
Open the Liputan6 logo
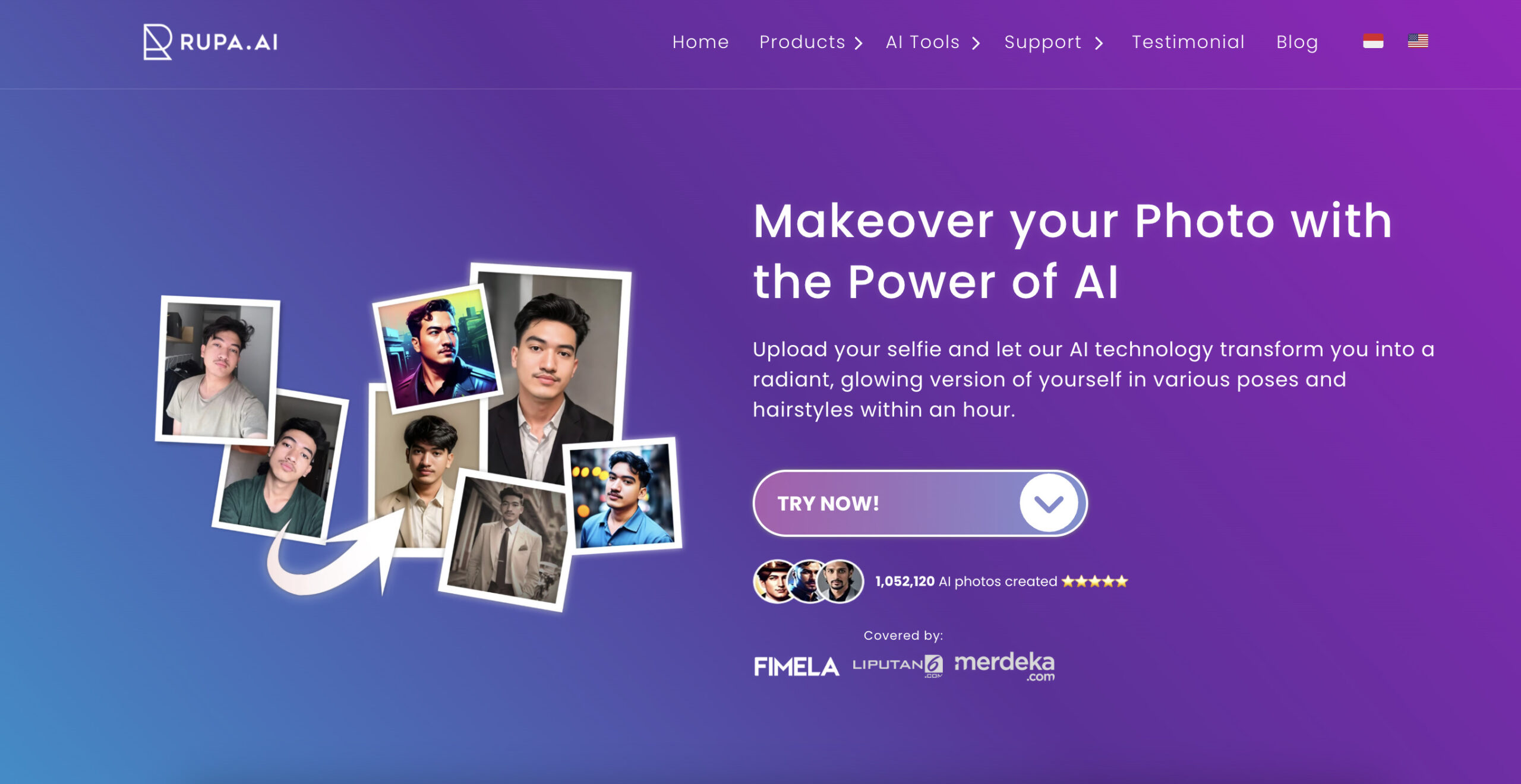[898, 666]
